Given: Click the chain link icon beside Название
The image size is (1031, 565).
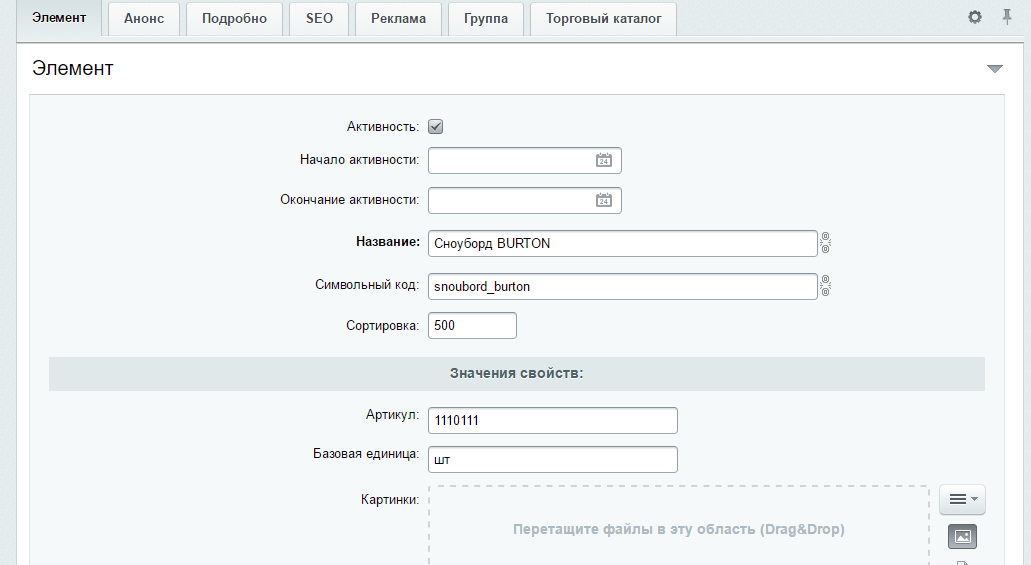Looking at the screenshot, I should (826, 243).
